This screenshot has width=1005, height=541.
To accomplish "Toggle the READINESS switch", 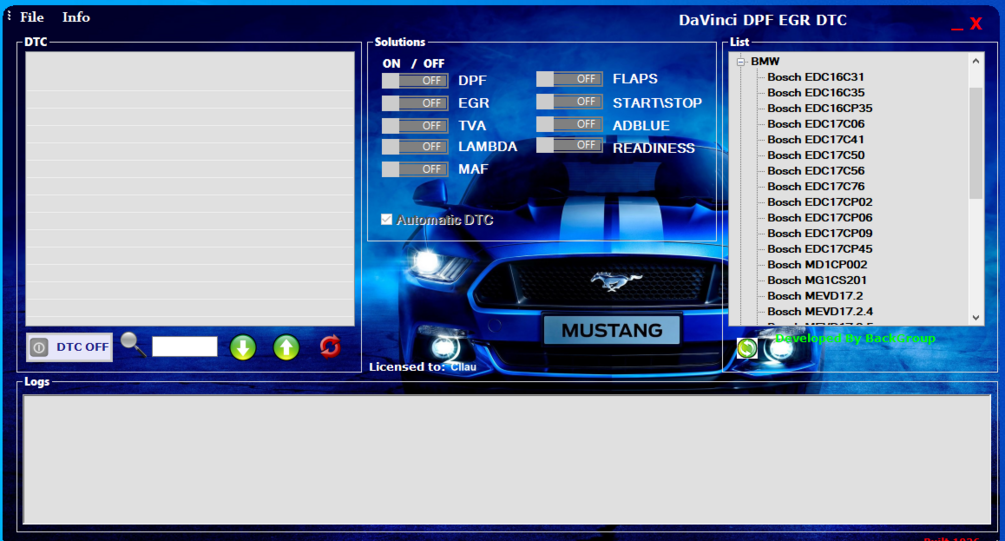I will pyautogui.click(x=569, y=145).
